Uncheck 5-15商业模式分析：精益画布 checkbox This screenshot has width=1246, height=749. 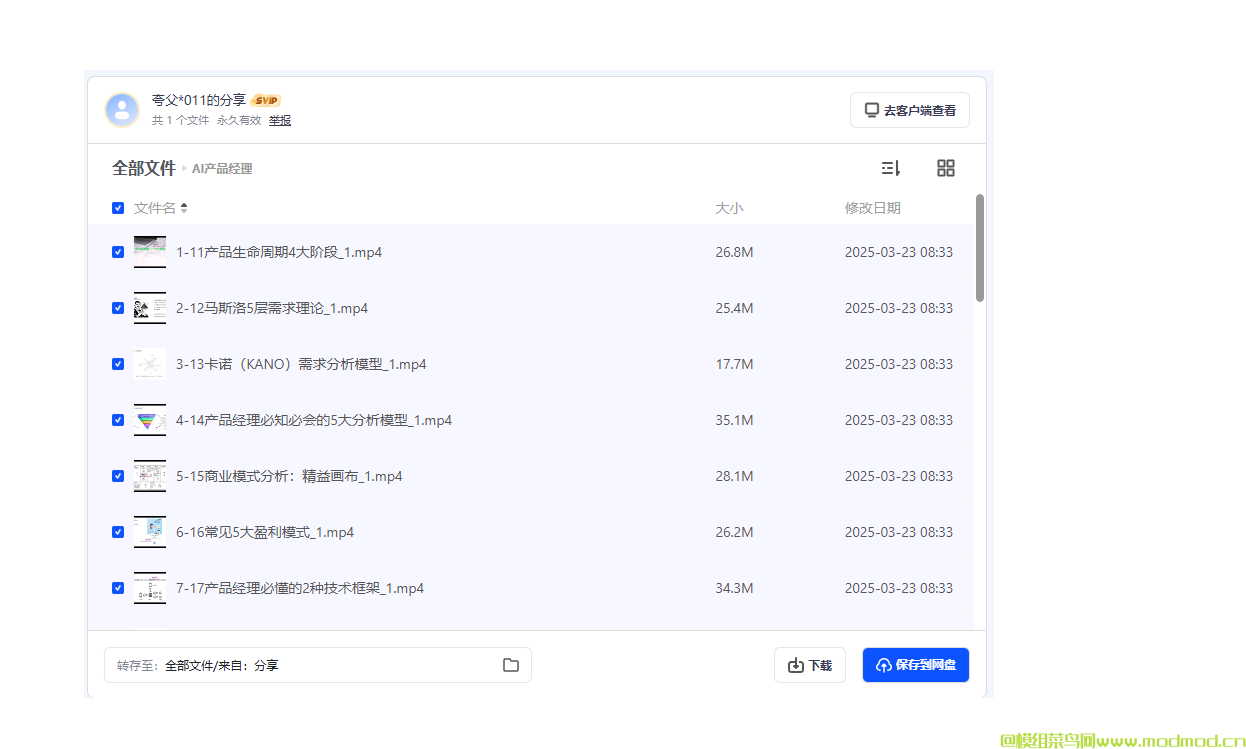click(118, 476)
